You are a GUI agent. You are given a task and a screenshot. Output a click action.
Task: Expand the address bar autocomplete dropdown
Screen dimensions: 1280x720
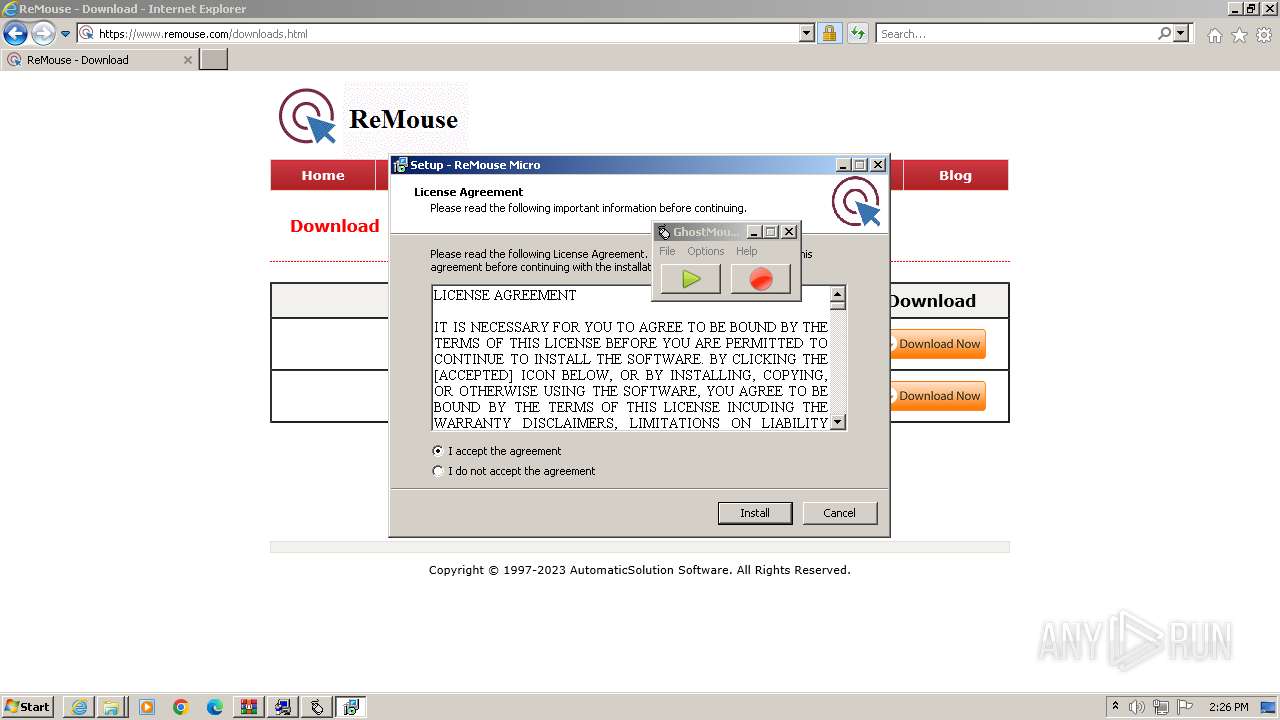pyautogui.click(x=807, y=34)
